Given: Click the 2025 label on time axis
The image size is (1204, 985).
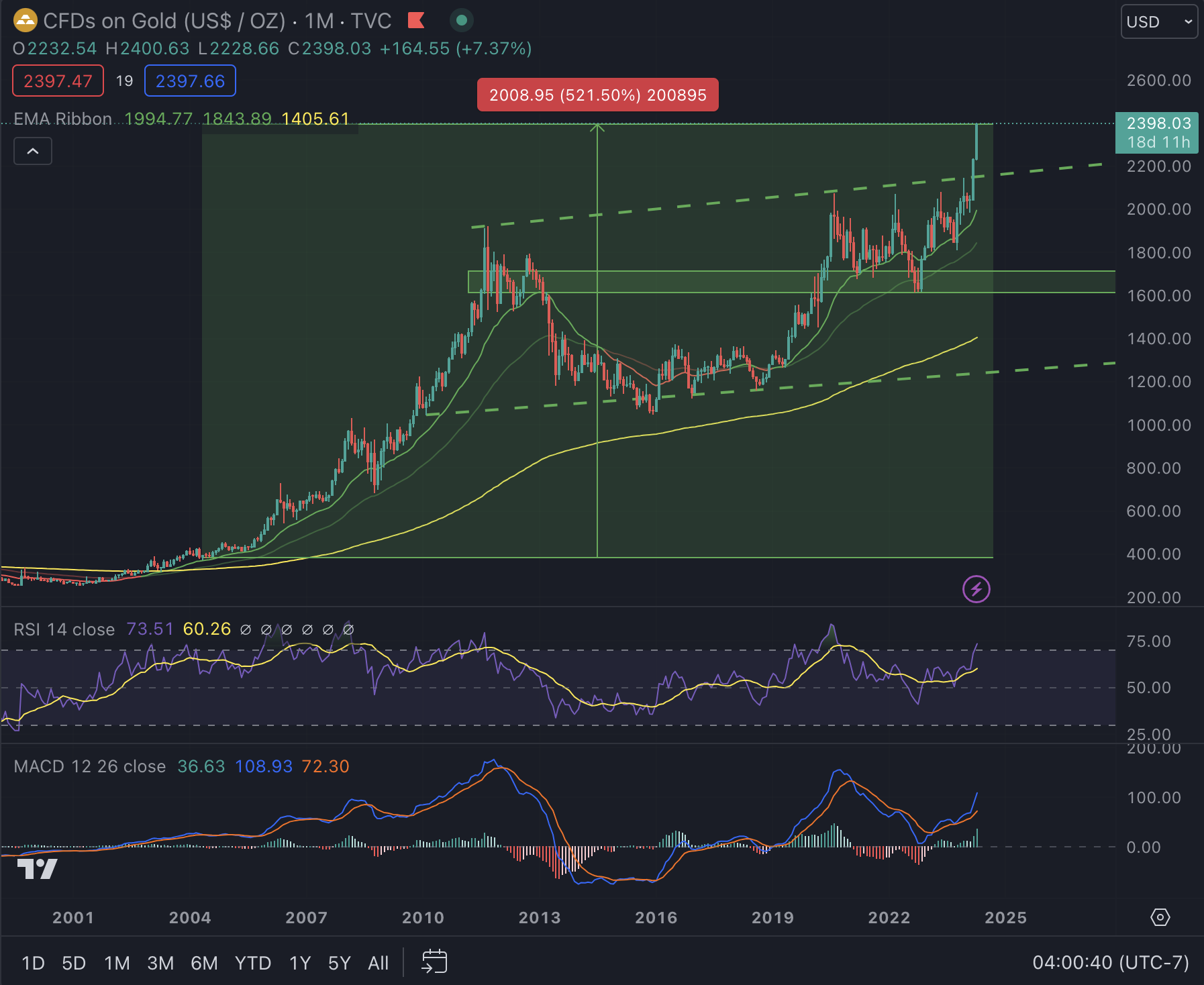Looking at the screenshot, I should coord(1005,918).
